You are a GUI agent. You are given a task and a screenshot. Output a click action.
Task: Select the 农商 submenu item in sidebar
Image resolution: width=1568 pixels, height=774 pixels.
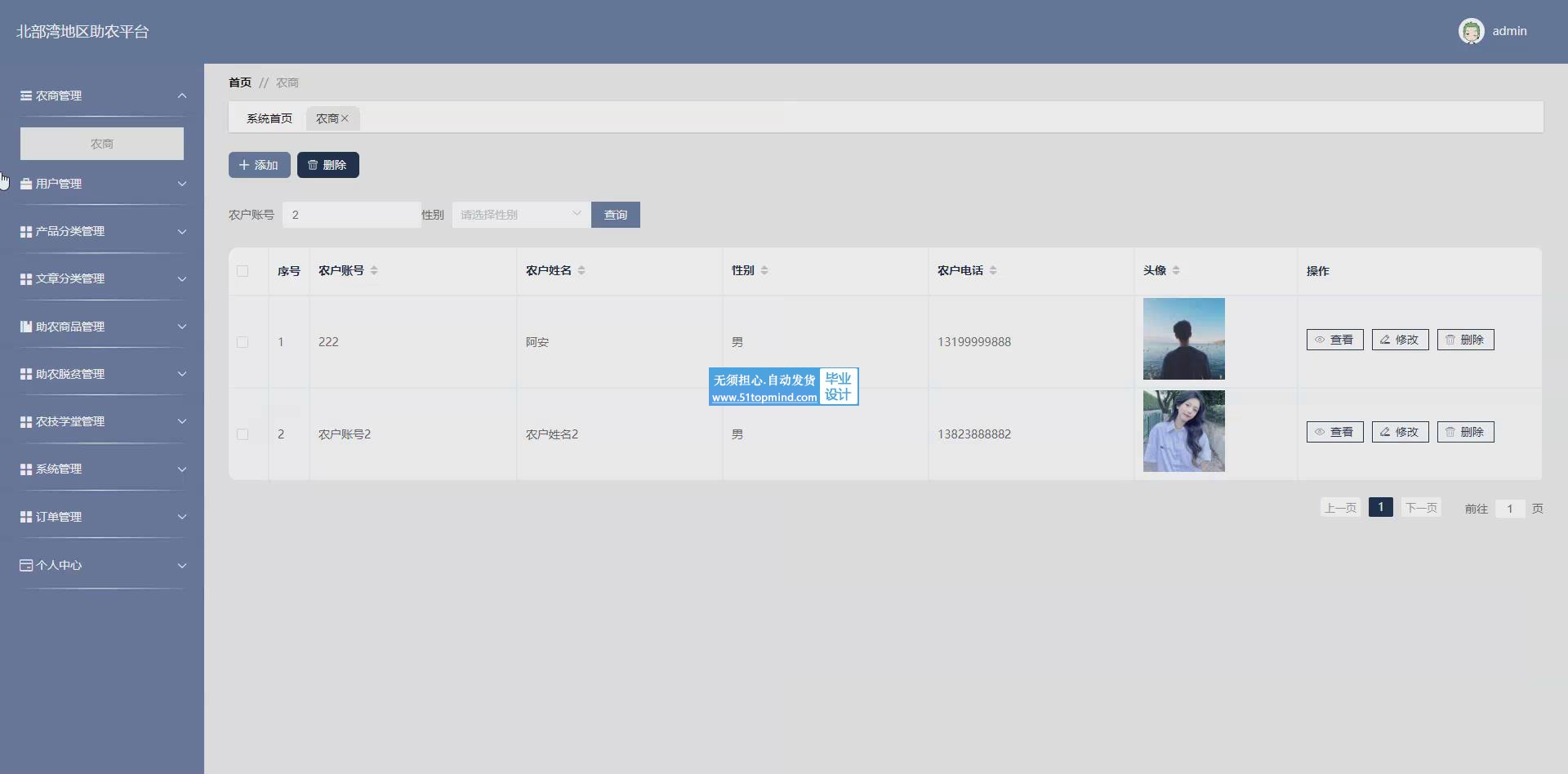102,144
